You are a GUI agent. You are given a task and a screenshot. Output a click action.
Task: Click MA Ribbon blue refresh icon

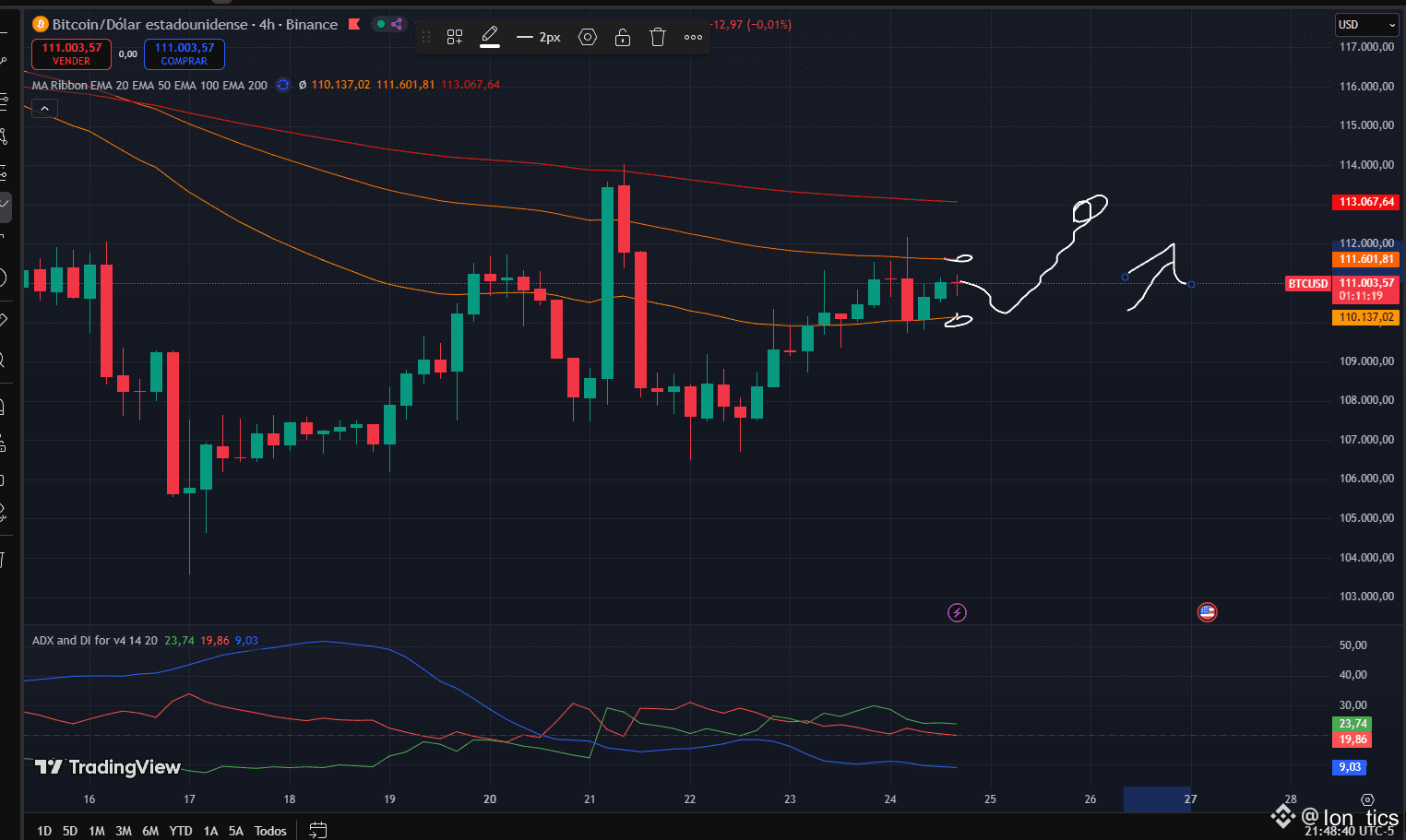283,85
